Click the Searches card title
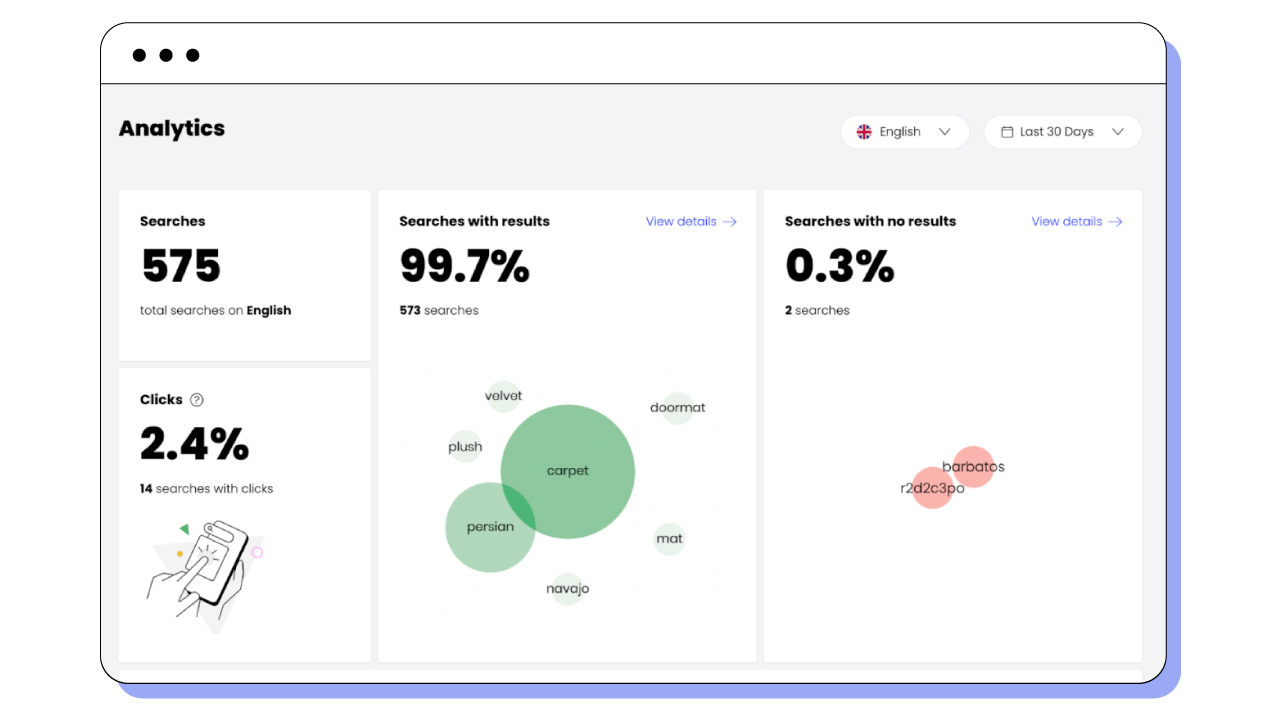 point(172,221)
